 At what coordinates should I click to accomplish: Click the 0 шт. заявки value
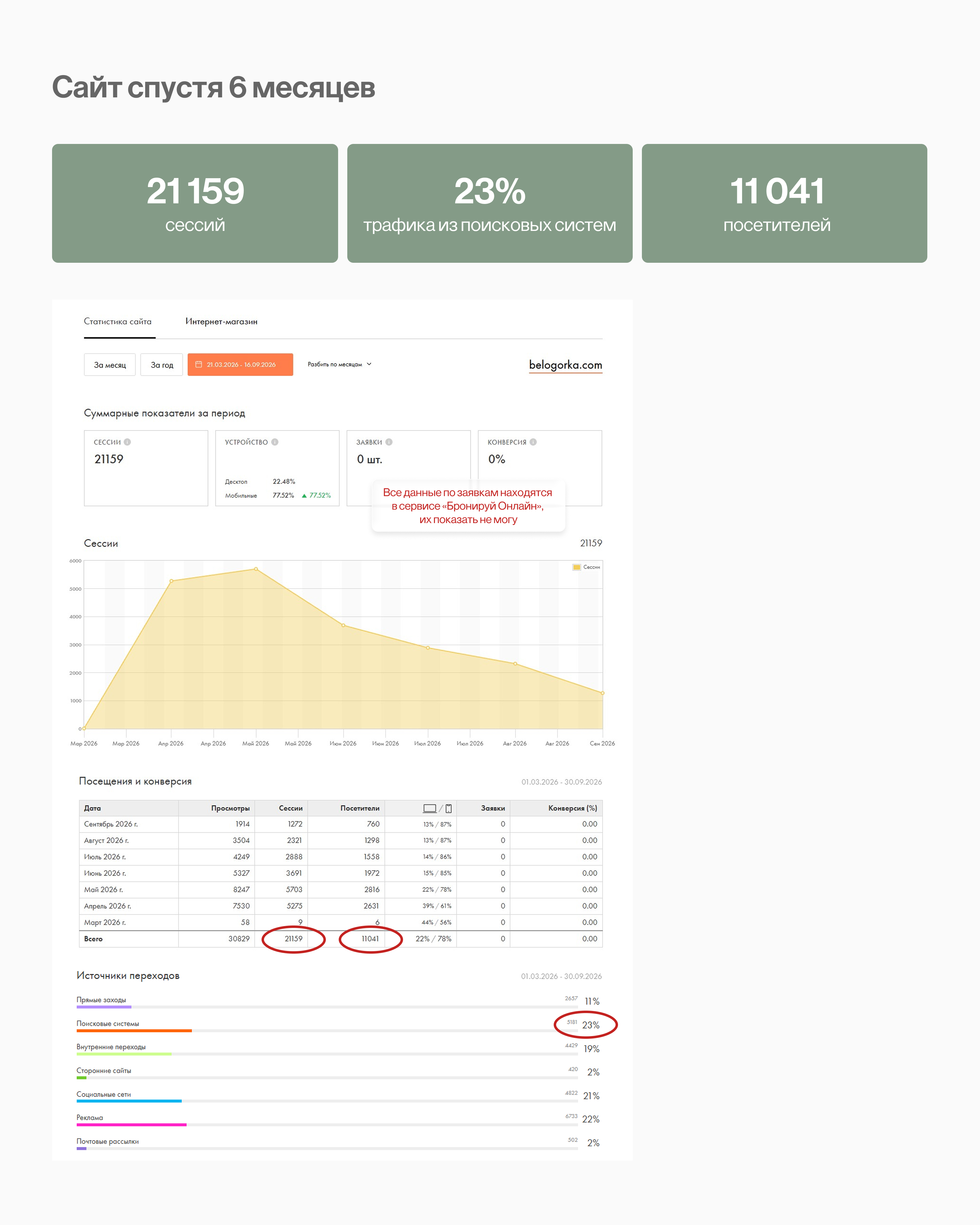point(370,459)
